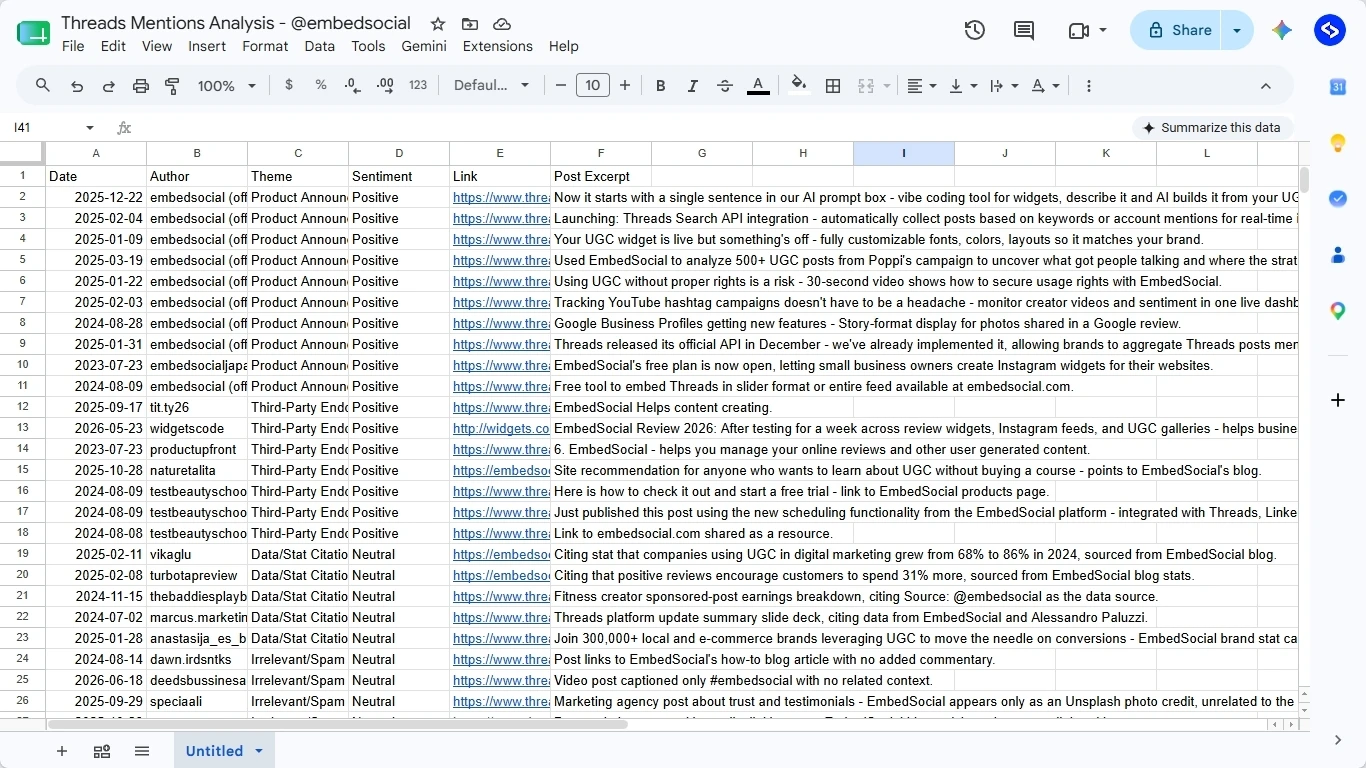
Task: Open the Format menu
Action: (265, 46)
